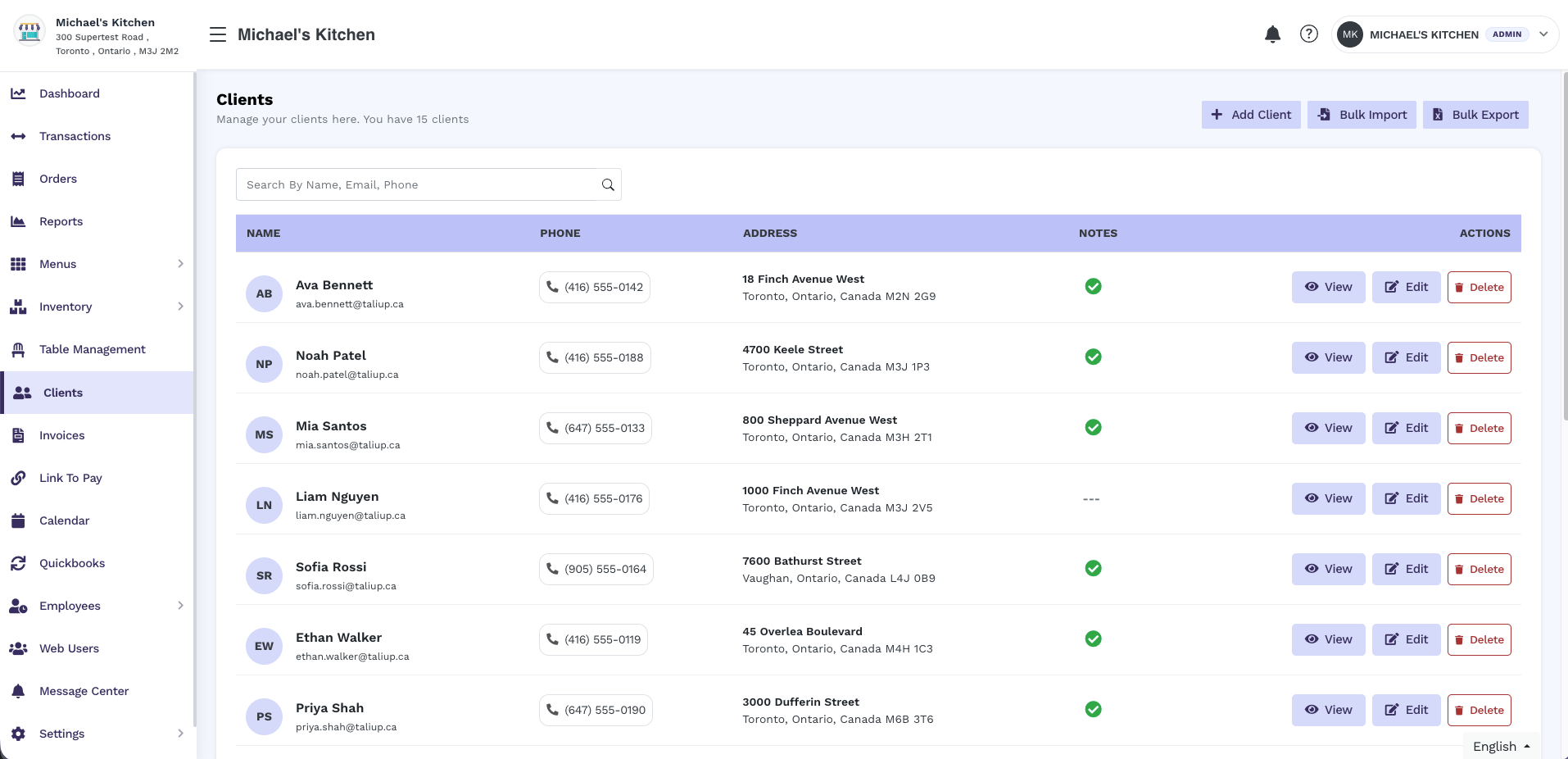The height and width of the screenshot is (759, 1568).
Task: Click Ethan Walker's EW avatar
Action: 264,646
